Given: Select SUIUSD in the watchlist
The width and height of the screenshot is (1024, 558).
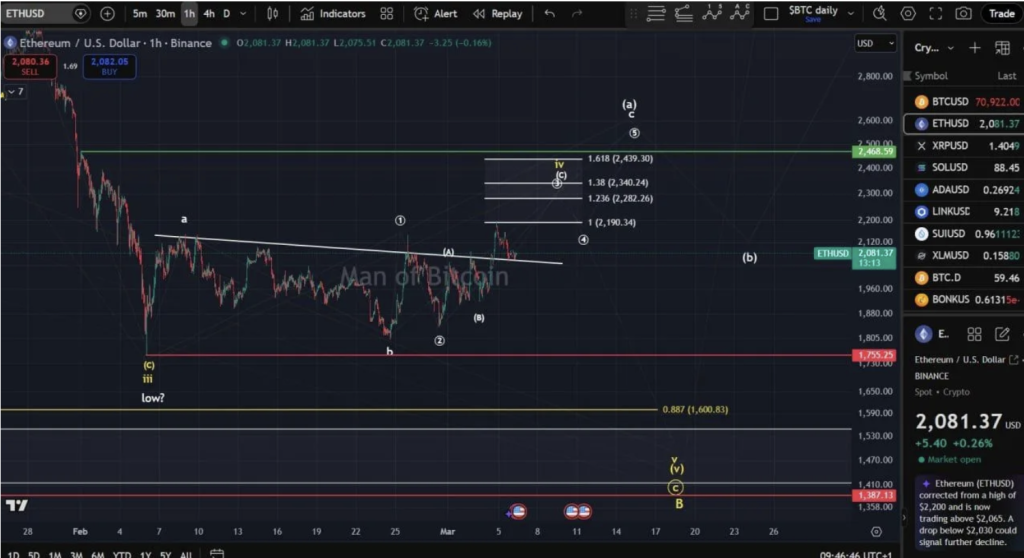Looking at the screenshot, I should tap(964, 234).
